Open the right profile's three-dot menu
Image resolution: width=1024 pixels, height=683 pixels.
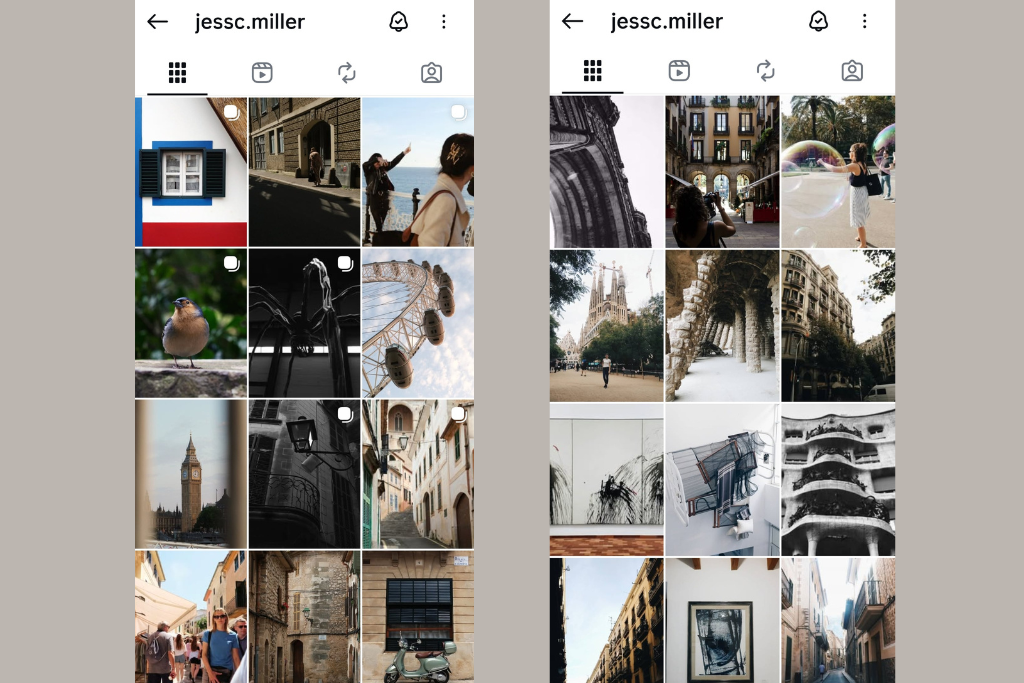pos(864,21)
